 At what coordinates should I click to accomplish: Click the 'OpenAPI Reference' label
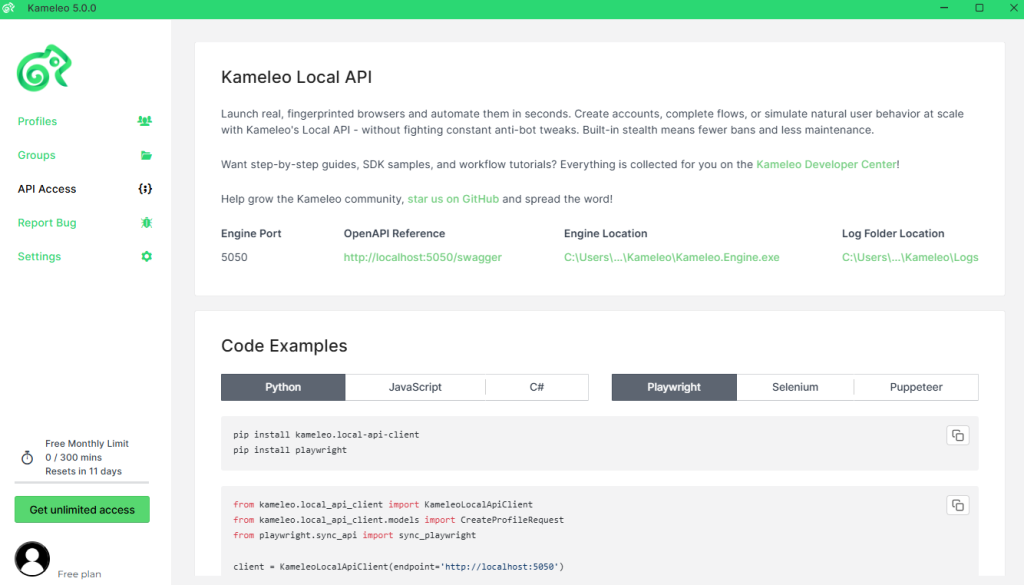pyautogui.click(x=394, y=234)
